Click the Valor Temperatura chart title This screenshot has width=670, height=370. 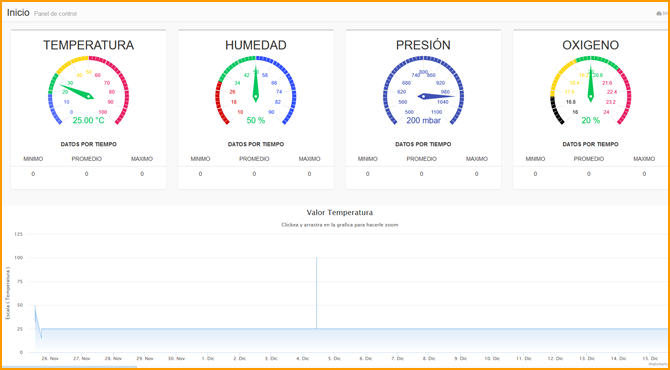(339, 212)
